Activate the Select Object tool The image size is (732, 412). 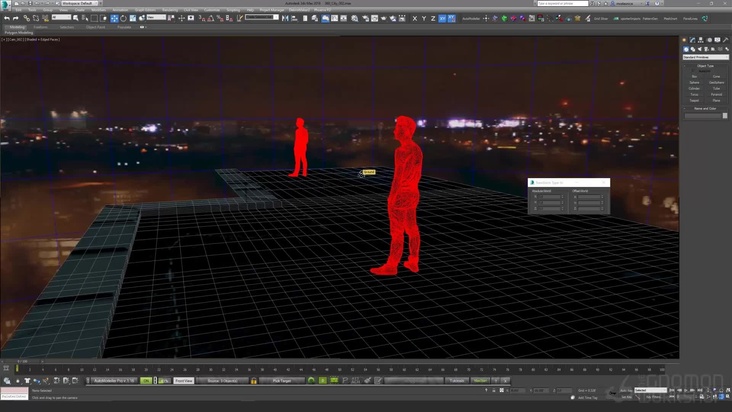76,18
